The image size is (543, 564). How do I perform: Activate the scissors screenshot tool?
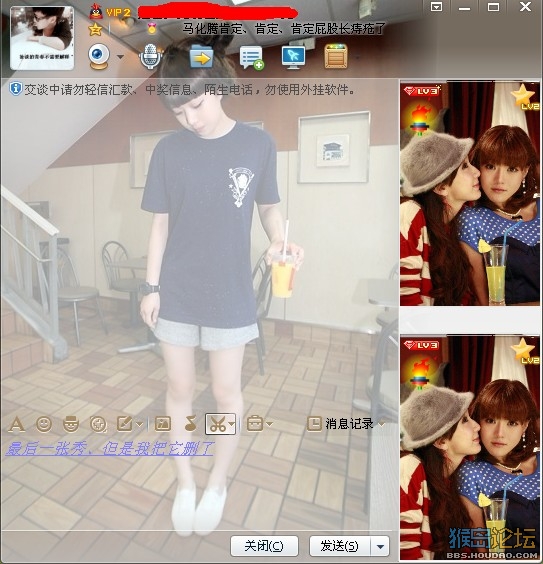[x=217, y=424]
